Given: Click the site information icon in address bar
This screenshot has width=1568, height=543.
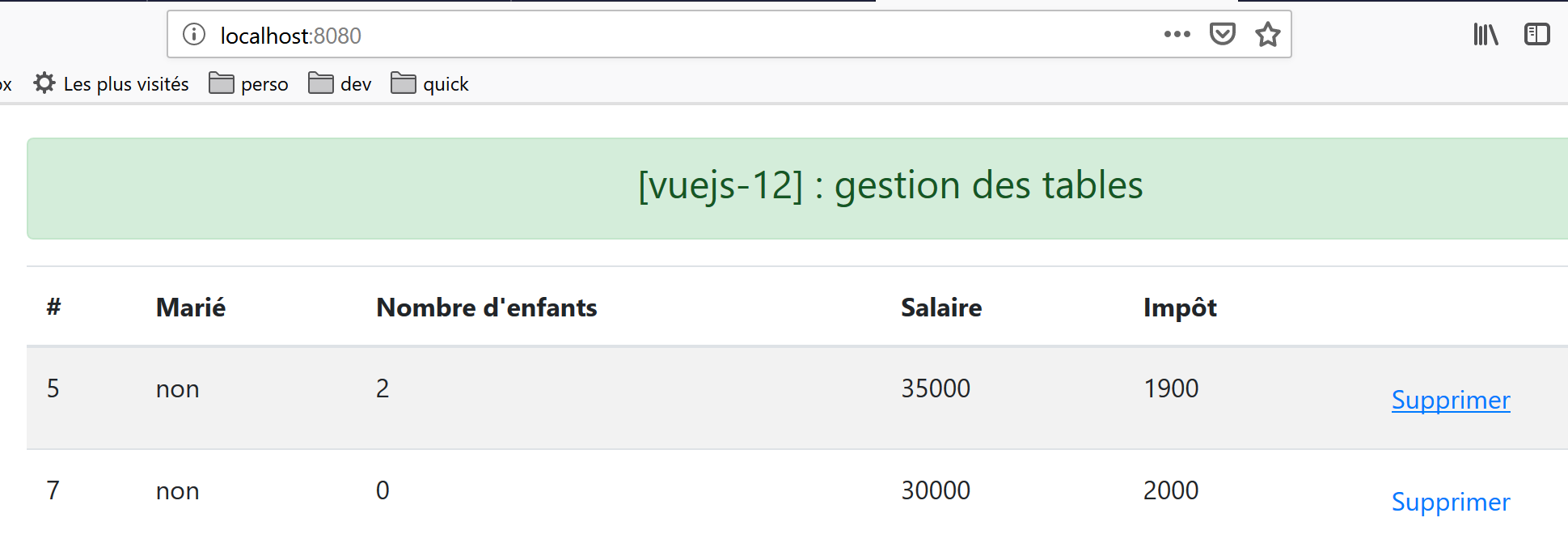Looking at the screenshot, I should point(194,35).
